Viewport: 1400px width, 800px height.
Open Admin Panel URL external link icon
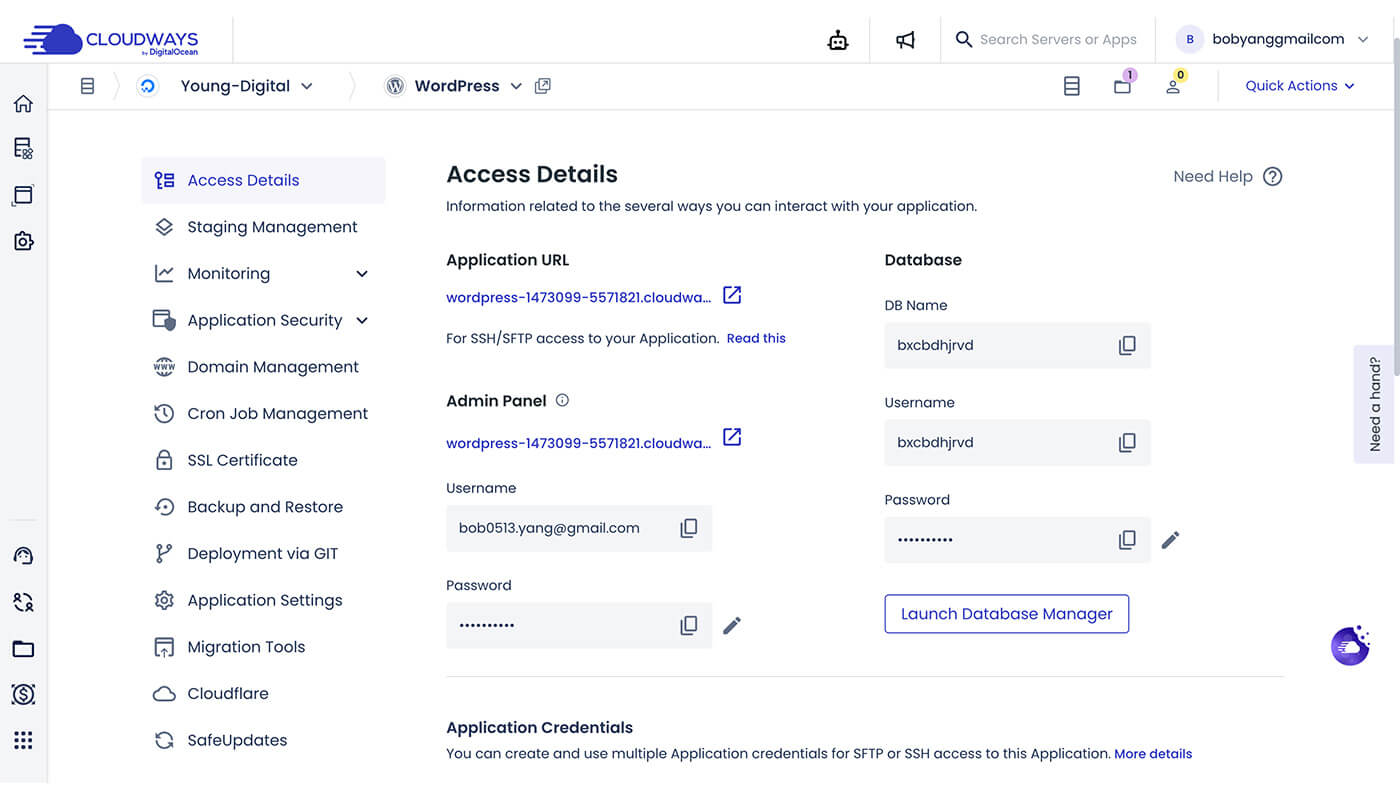pyautogui.click(x=732, y=437)
